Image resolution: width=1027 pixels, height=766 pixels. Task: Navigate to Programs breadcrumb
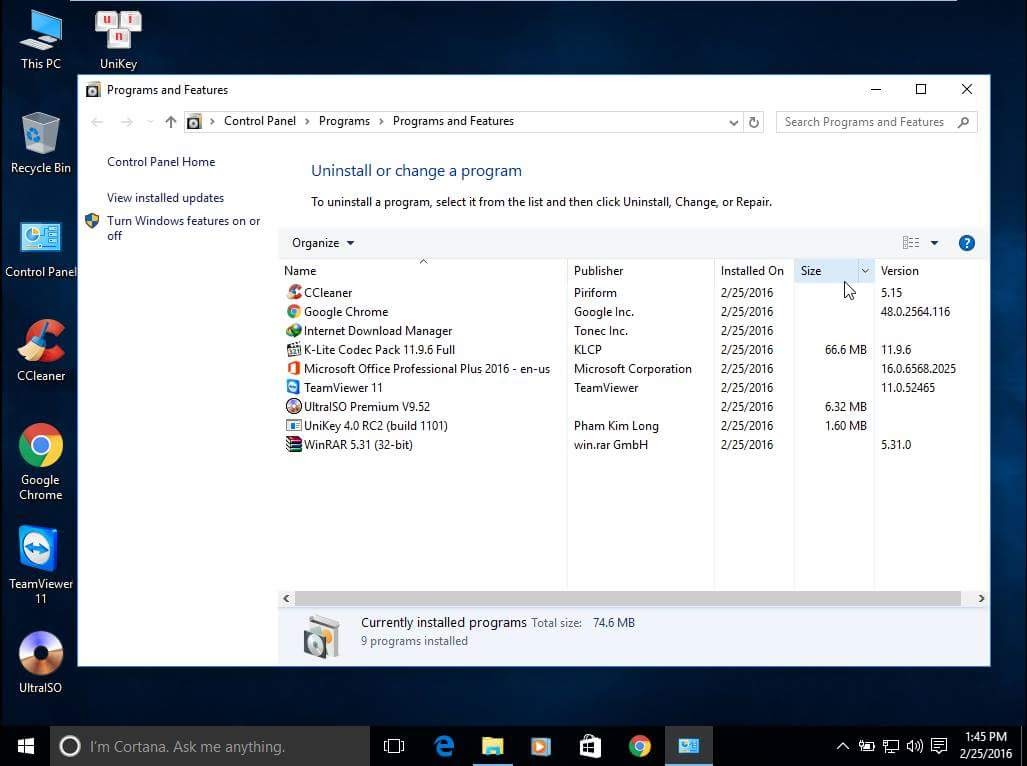(x=345, y=121)
